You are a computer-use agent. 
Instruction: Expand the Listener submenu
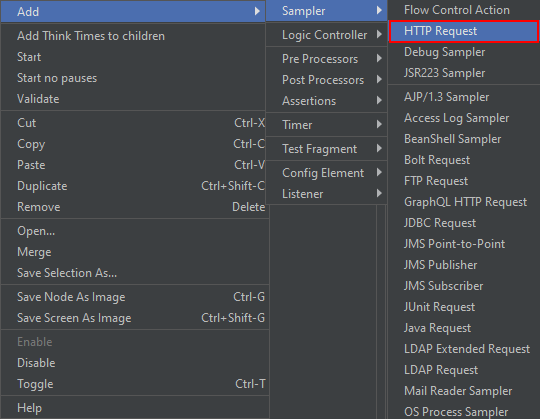pos(326,194)
